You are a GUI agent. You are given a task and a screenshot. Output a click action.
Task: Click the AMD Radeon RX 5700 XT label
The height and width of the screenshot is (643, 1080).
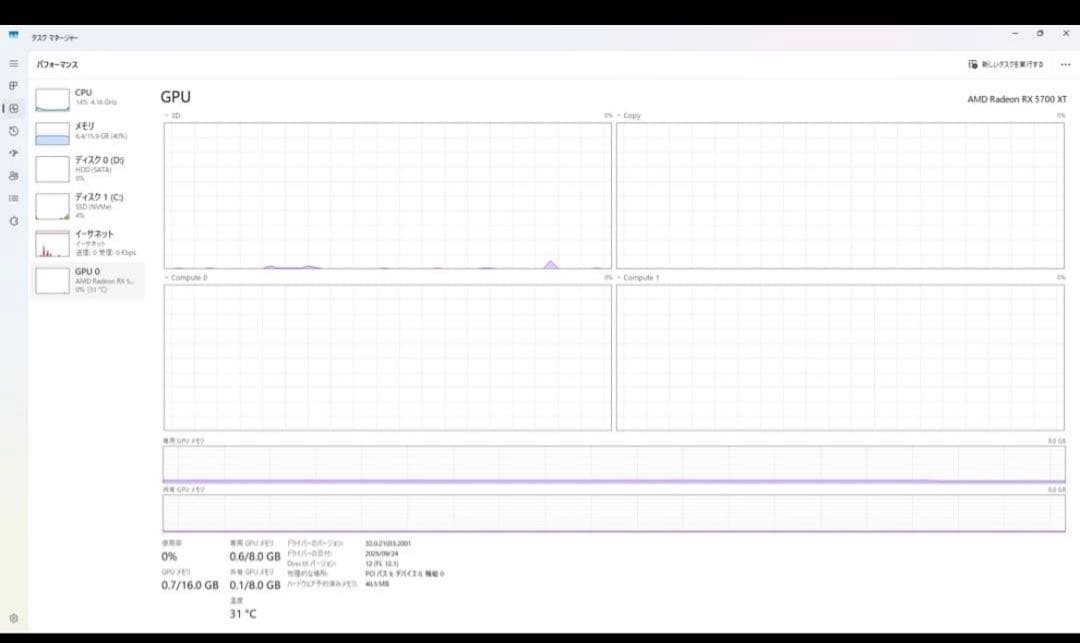1017,99
